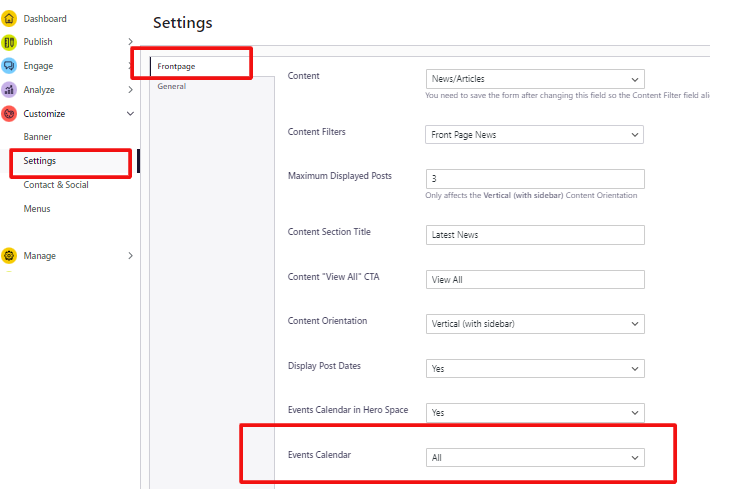The height and width of the screenshot is (489, 730).
Task: Click the Maximum Displayed Posts field
Action: point(534,179)
